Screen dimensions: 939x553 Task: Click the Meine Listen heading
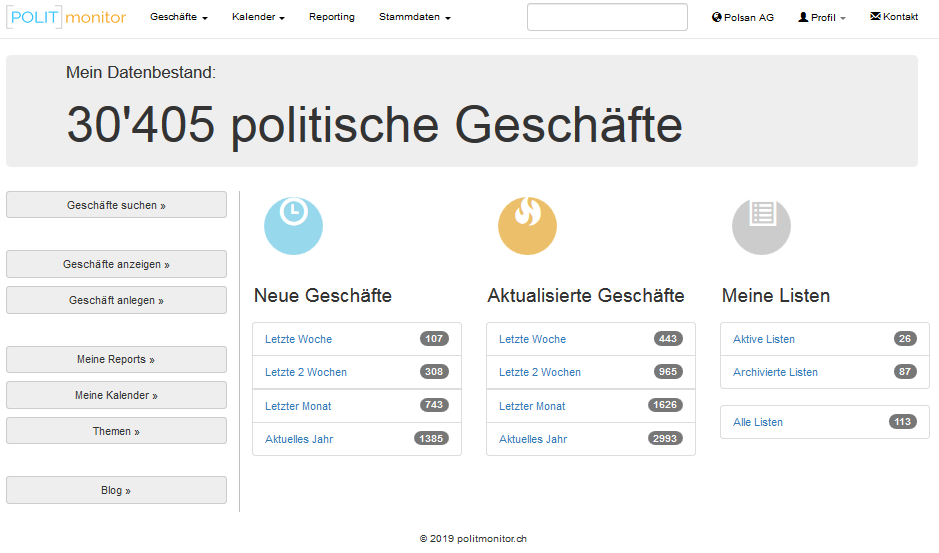[x=776, y=295]
